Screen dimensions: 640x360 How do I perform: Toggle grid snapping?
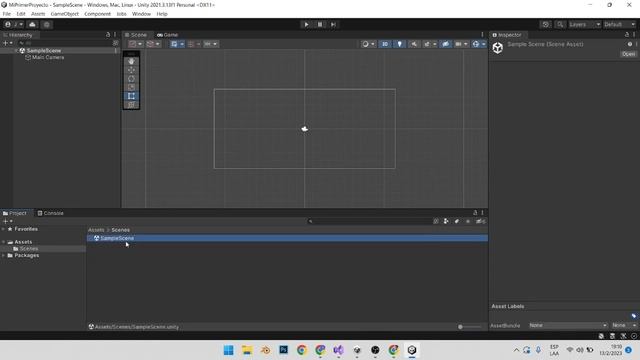(x=191, y=44)
